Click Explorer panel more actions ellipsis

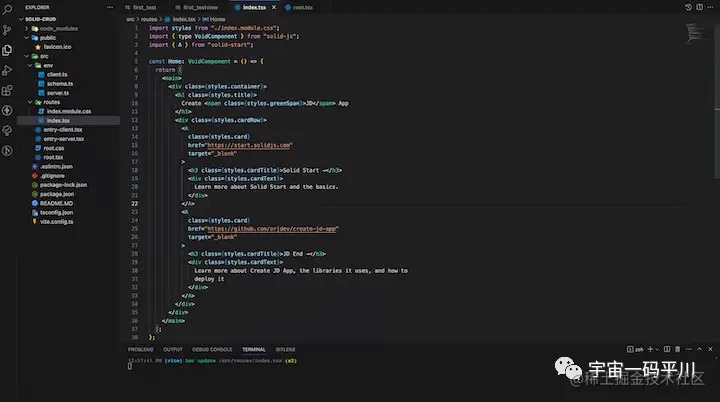coord(110,7)
